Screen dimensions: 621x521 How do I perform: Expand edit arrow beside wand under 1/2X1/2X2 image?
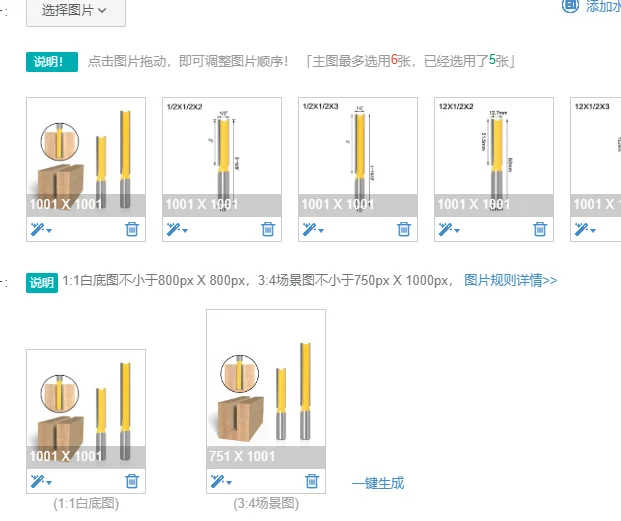point(185,230)
